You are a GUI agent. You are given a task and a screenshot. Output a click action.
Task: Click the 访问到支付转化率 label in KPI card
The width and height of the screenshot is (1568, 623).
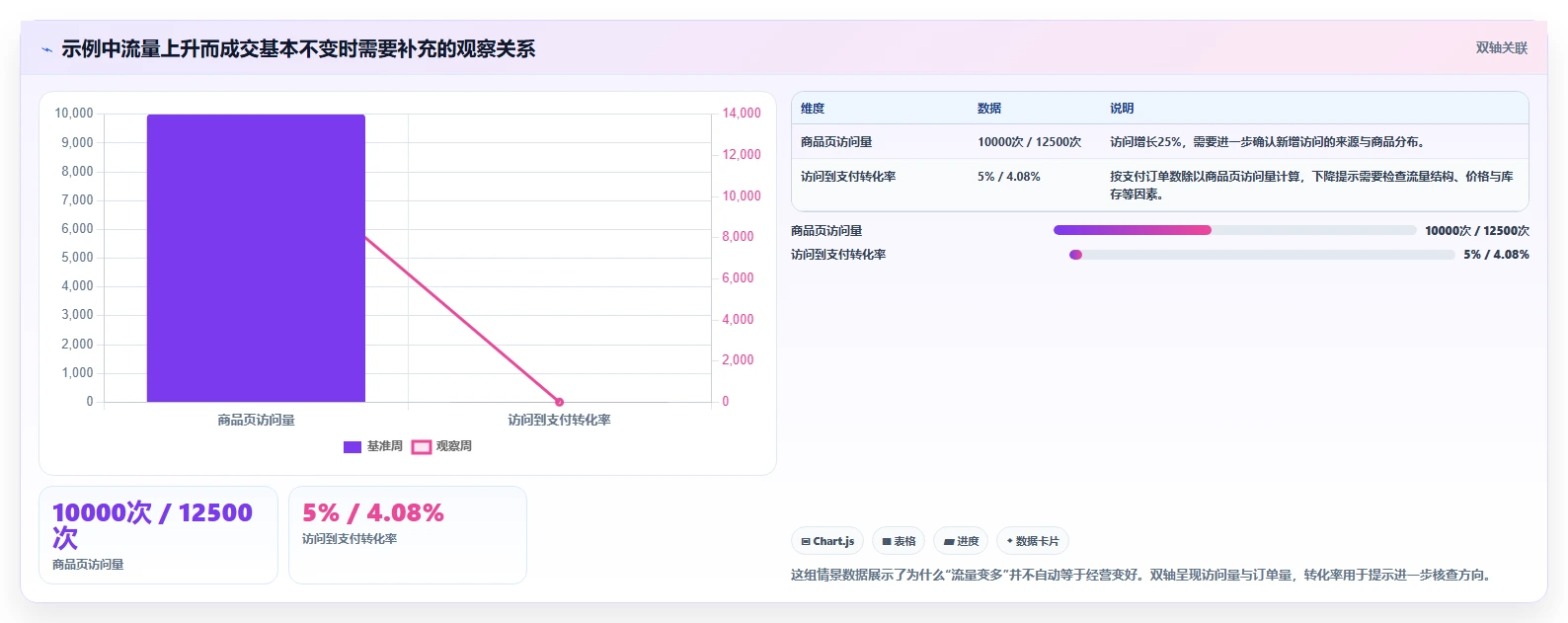(x=350, y=539)
